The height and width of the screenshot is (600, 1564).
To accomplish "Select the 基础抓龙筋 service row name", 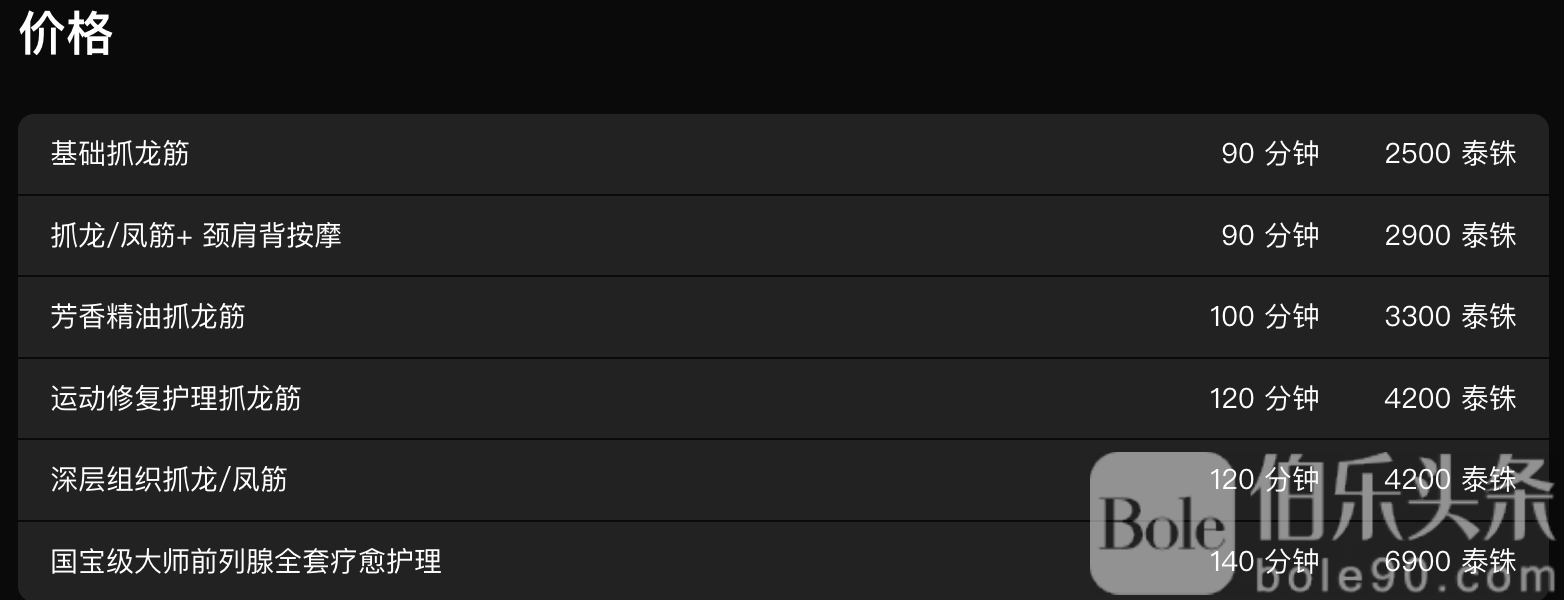I will point(120,154).
